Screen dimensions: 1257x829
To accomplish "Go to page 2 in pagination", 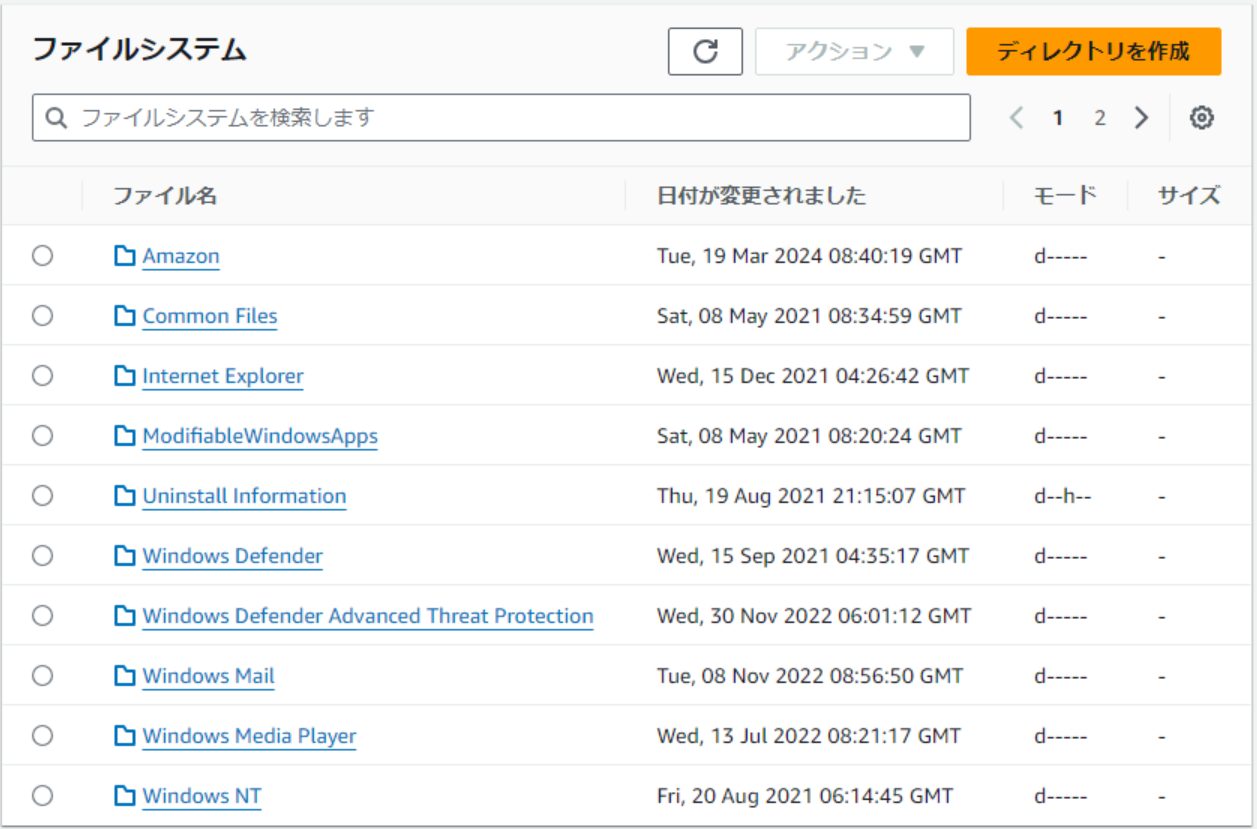I will 1099,118.
